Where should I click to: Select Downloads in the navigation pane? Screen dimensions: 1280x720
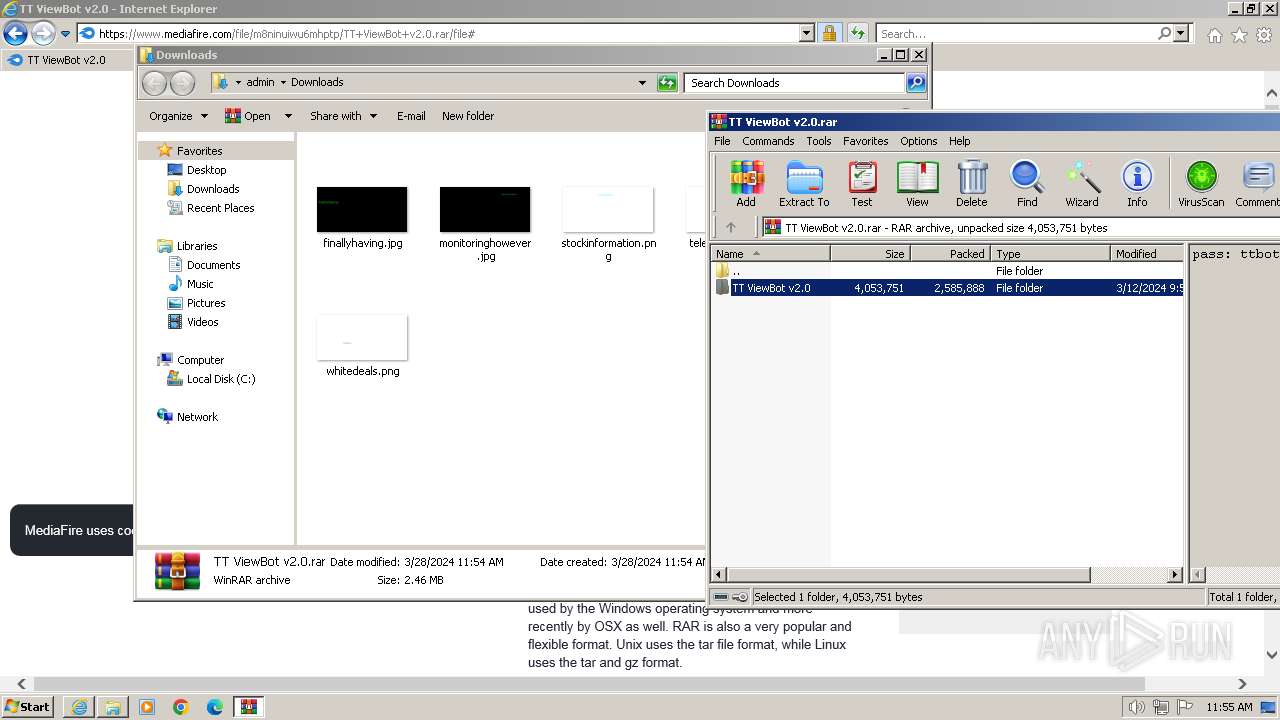click(x=212, y=189)
